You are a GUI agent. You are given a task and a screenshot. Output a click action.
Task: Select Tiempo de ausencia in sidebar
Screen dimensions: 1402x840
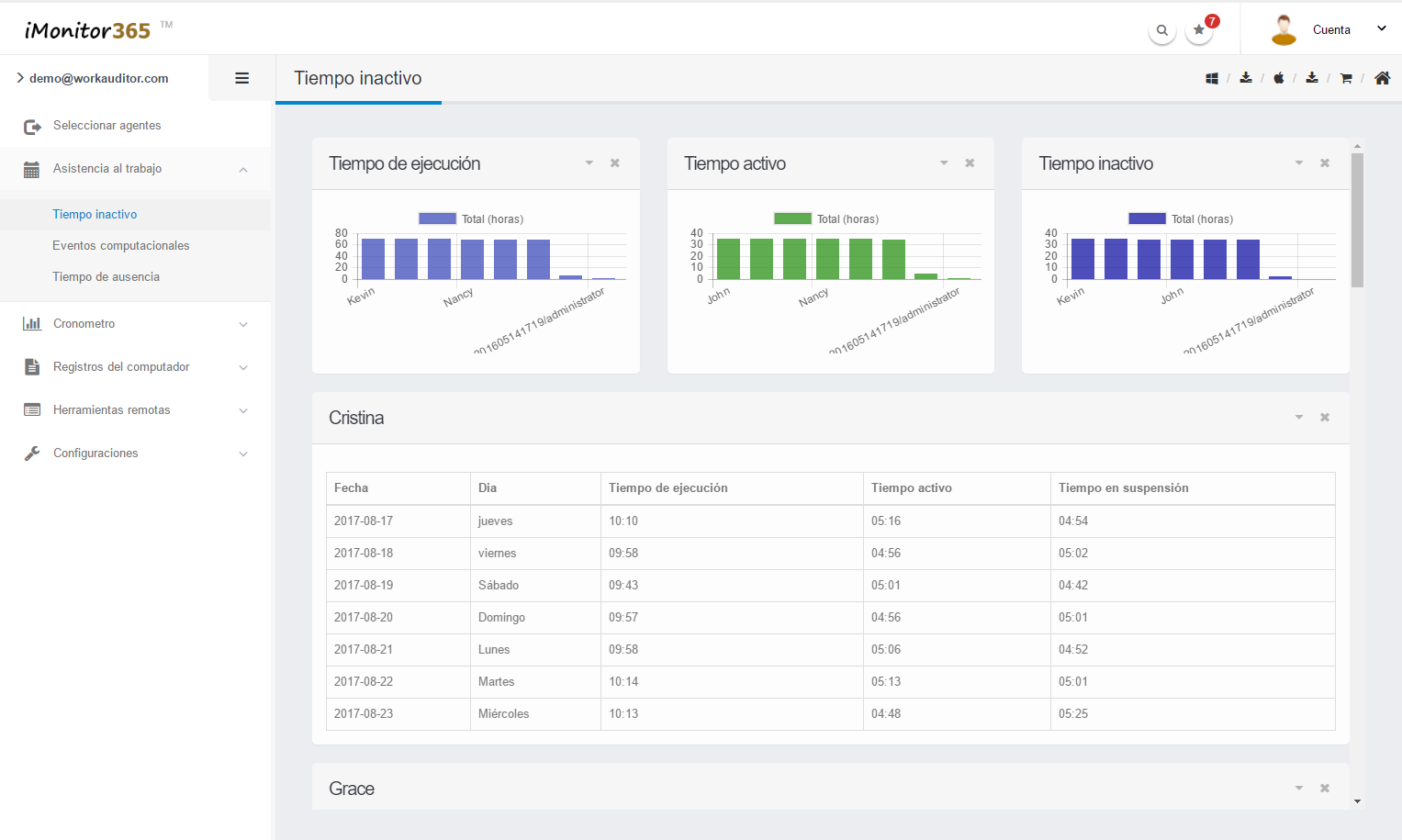(106, 277)
